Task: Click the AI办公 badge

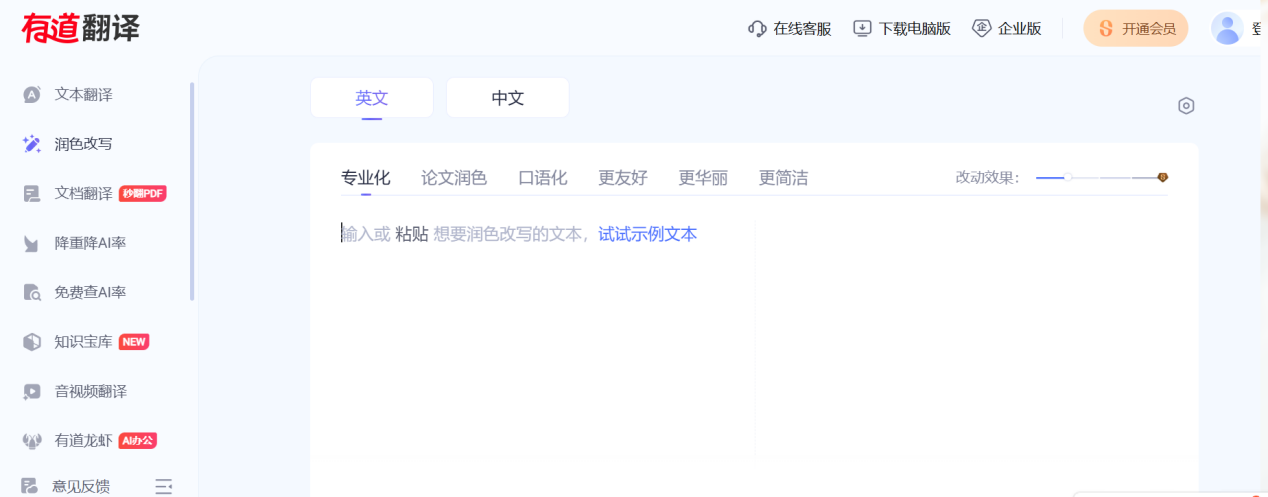Action: pos(138,441)
